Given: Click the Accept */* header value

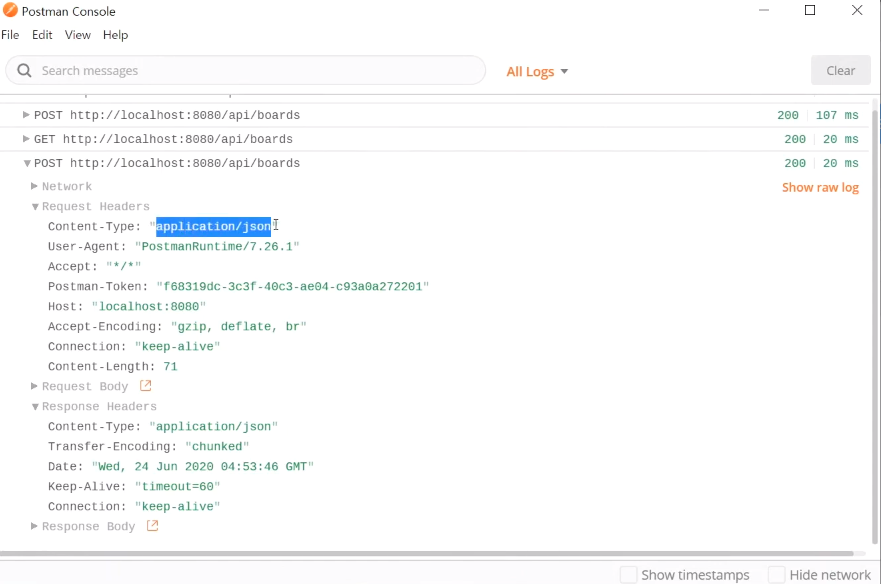Looking at the screenshot, I should tap(124, 266).
